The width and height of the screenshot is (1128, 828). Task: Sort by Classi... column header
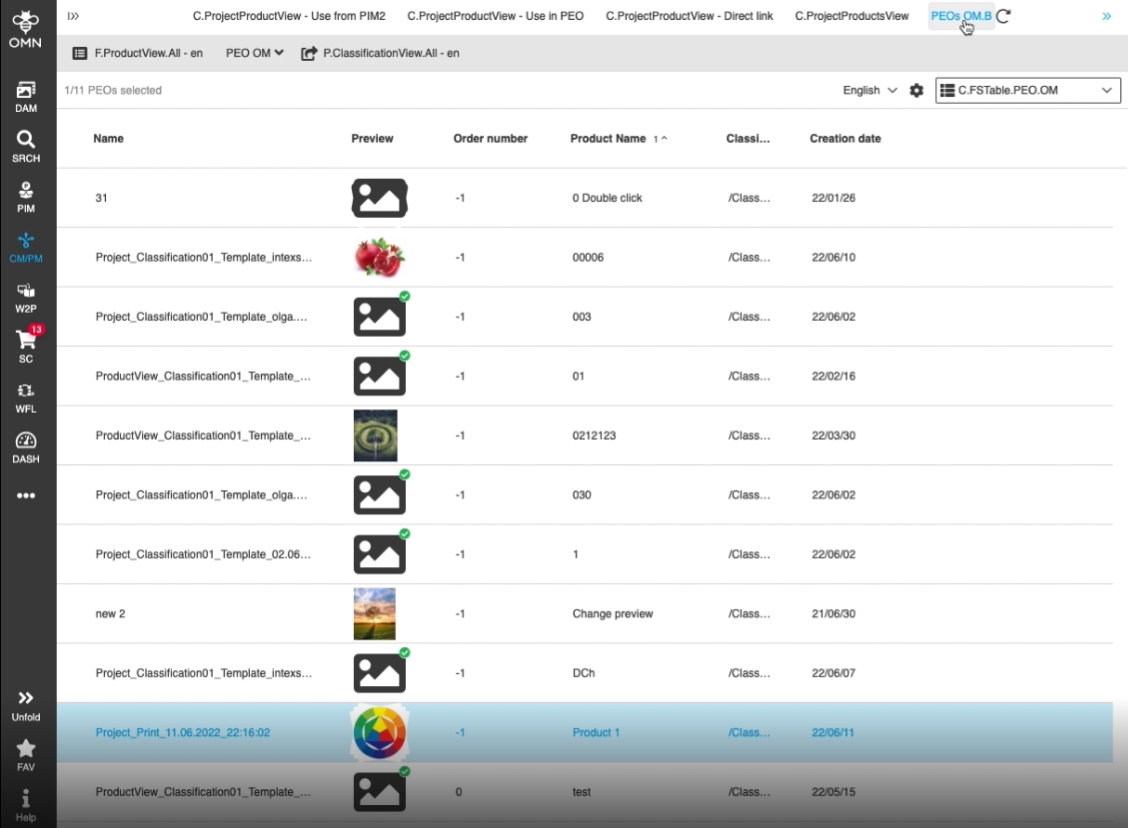click(748, 139)
